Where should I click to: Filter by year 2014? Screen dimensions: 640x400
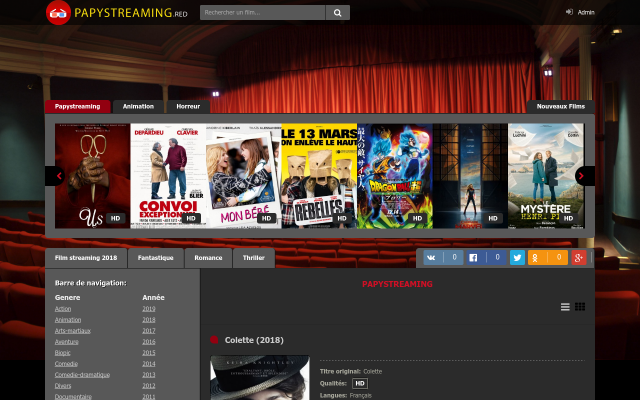[x=149, y=364]
